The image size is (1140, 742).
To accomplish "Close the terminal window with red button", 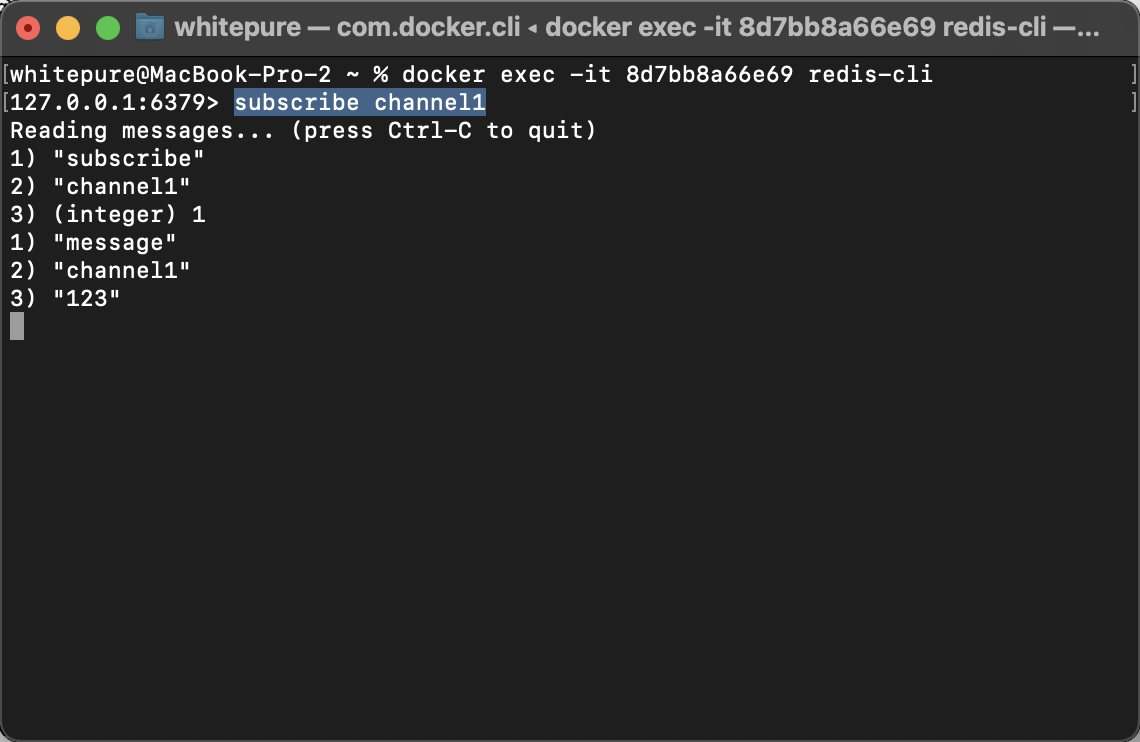I will 28,28.
